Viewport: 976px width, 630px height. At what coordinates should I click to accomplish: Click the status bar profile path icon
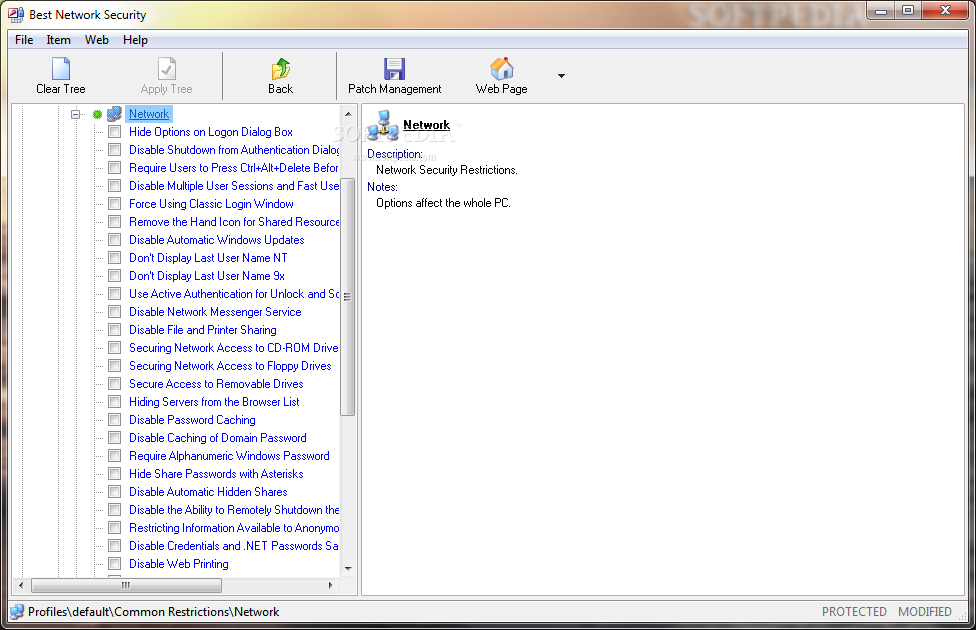pyautogui.click(x=17, y=612)
